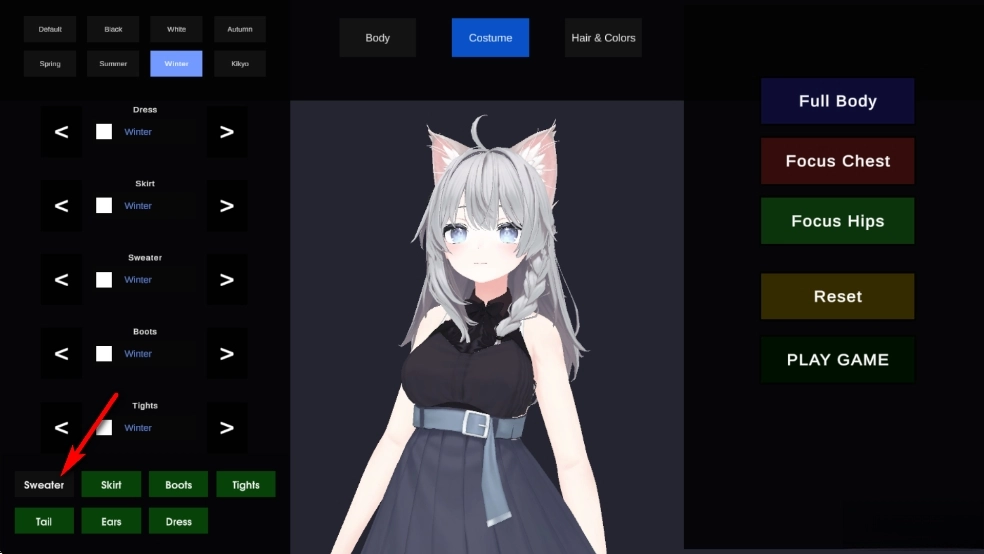Reset the camera with Reset button

tap(837, 297)
